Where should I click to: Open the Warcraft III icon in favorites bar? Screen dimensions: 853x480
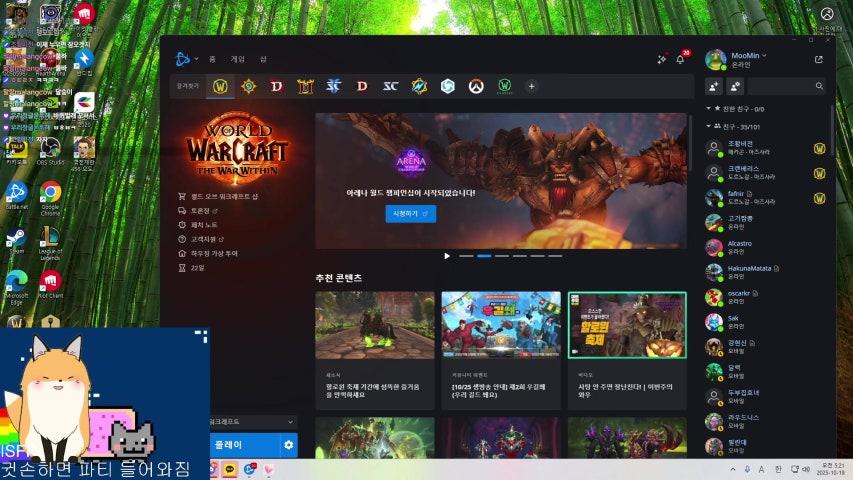[x=305, y=87]
